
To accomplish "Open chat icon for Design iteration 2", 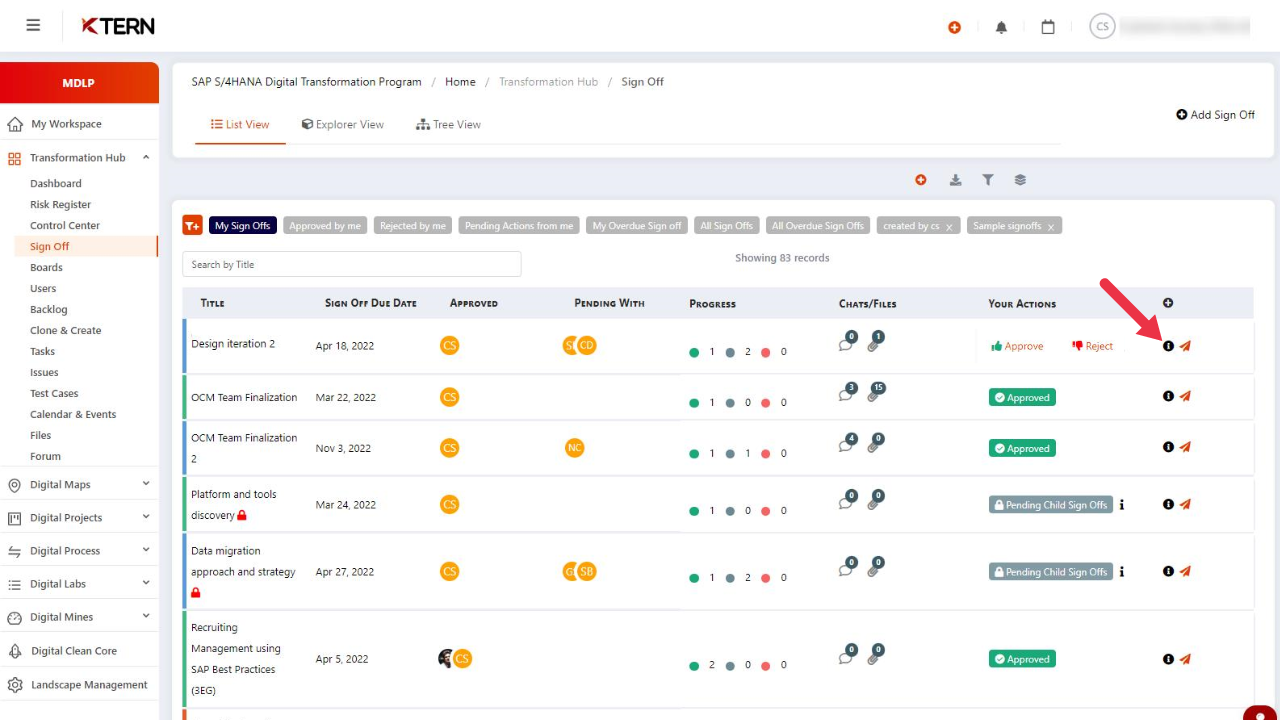I will click(847, 343).
